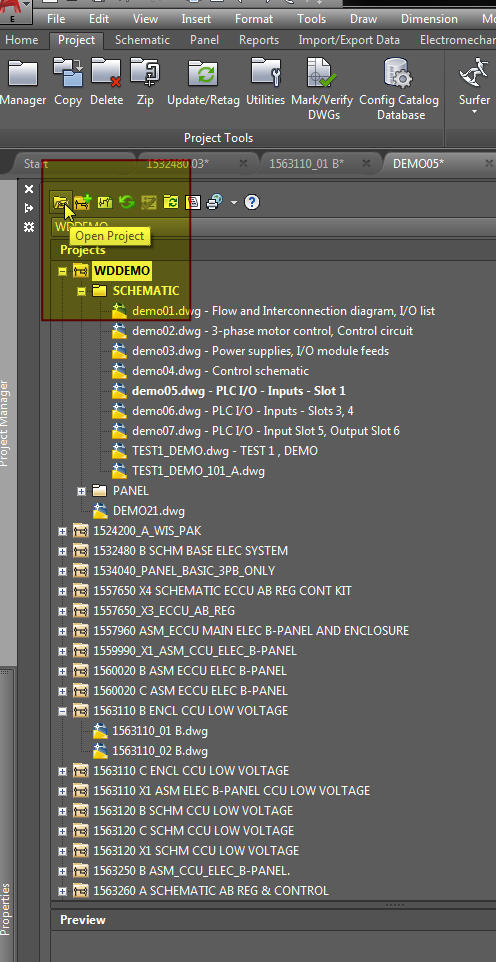Click the Copy project ribbon button
Image resolution: width=496 pixels, height=962 pixels.
point(68,83)
